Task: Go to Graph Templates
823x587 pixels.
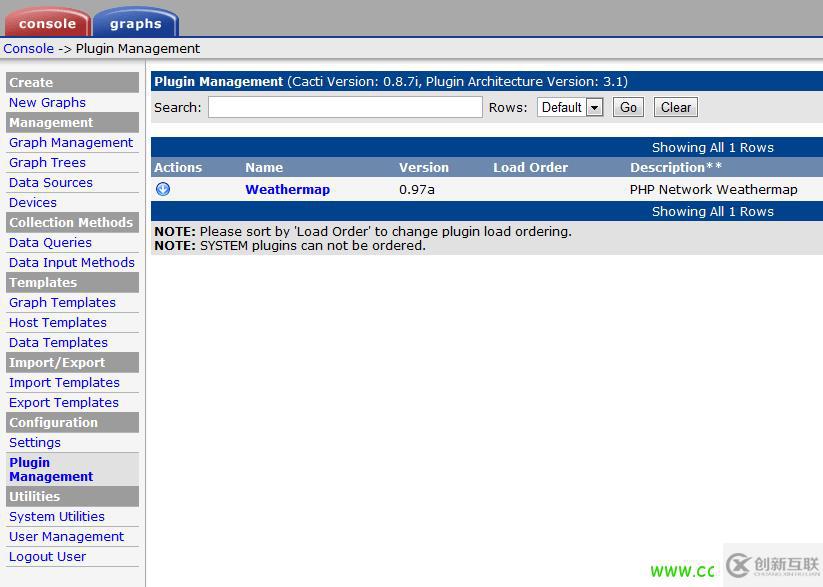Action: (62, 302)
